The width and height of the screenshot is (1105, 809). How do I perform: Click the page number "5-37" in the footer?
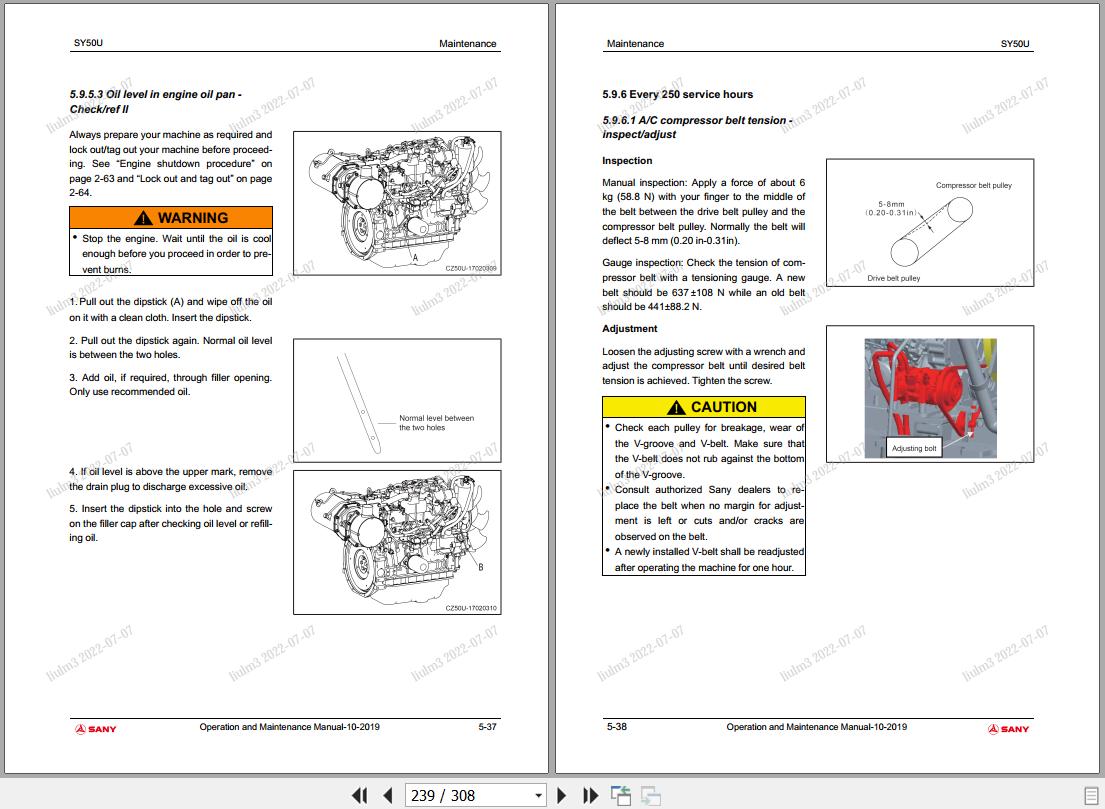point(488,727)
